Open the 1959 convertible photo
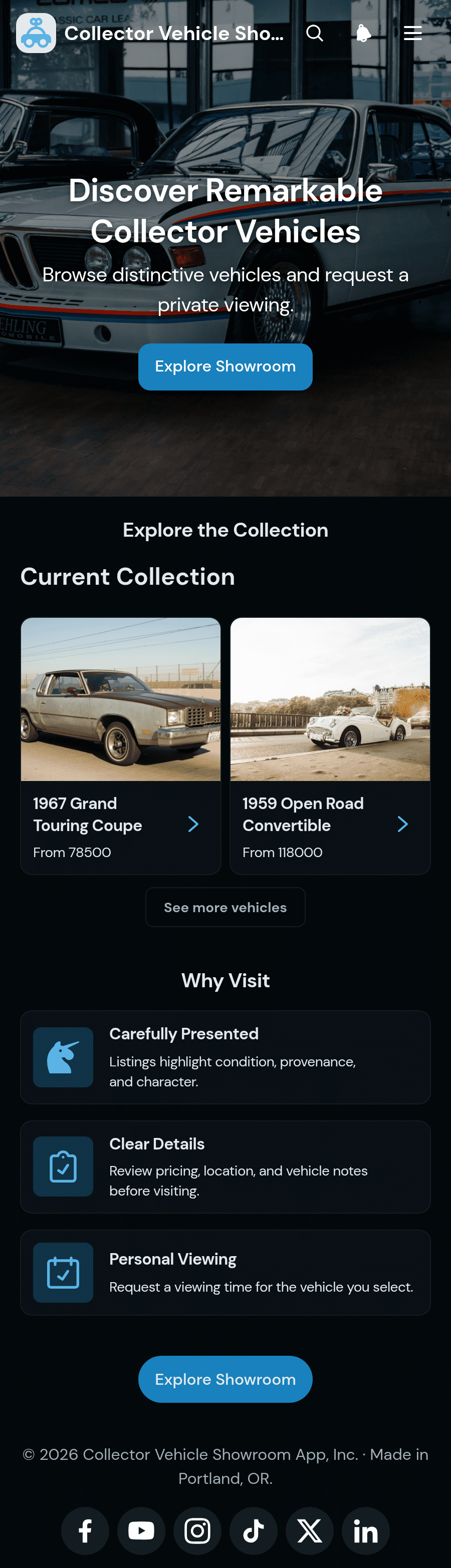451x1568 pixels. click(330, 699)
